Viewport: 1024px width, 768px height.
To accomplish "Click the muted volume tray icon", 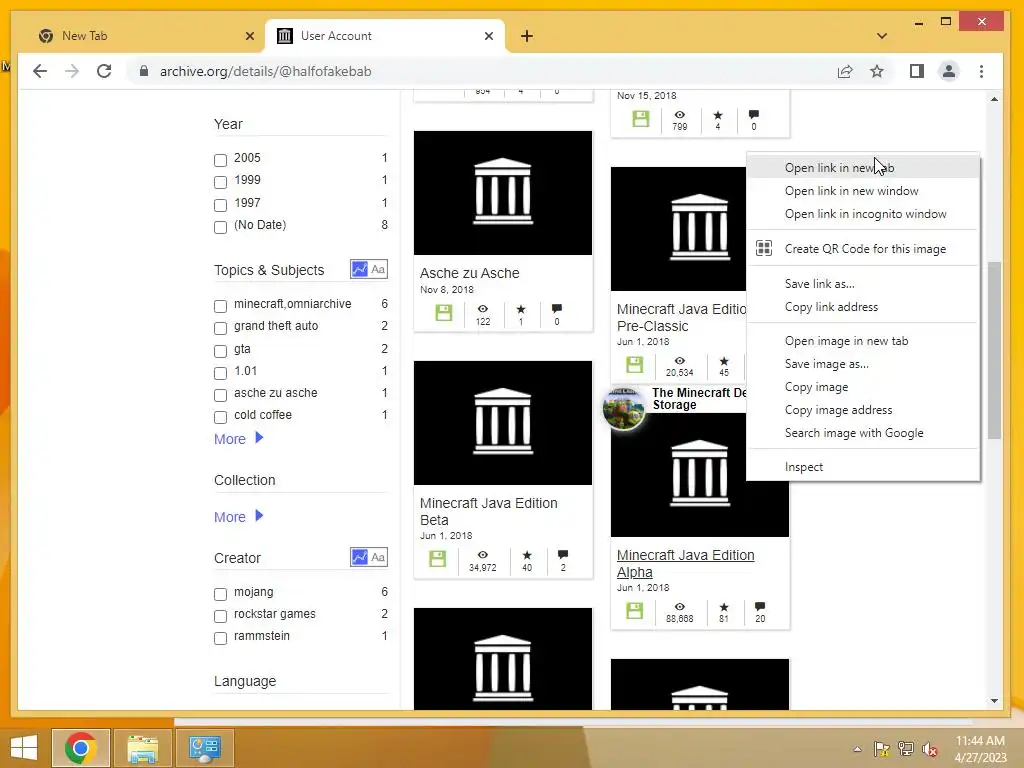I will pyautogui.click(x=930, y=749).
